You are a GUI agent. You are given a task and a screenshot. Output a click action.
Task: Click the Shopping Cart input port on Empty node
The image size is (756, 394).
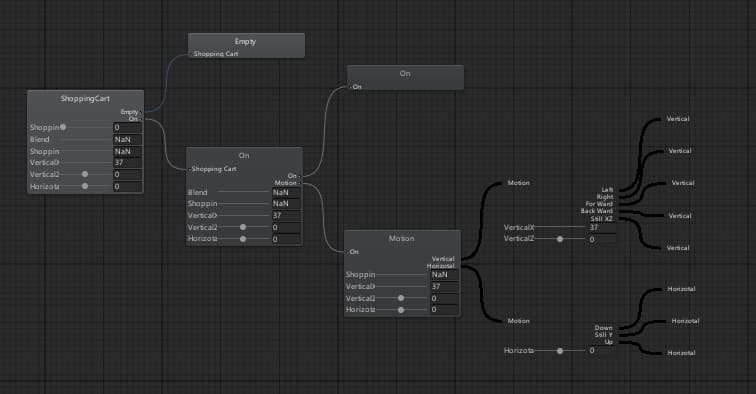pyautogui.click(x=215, y=54)
